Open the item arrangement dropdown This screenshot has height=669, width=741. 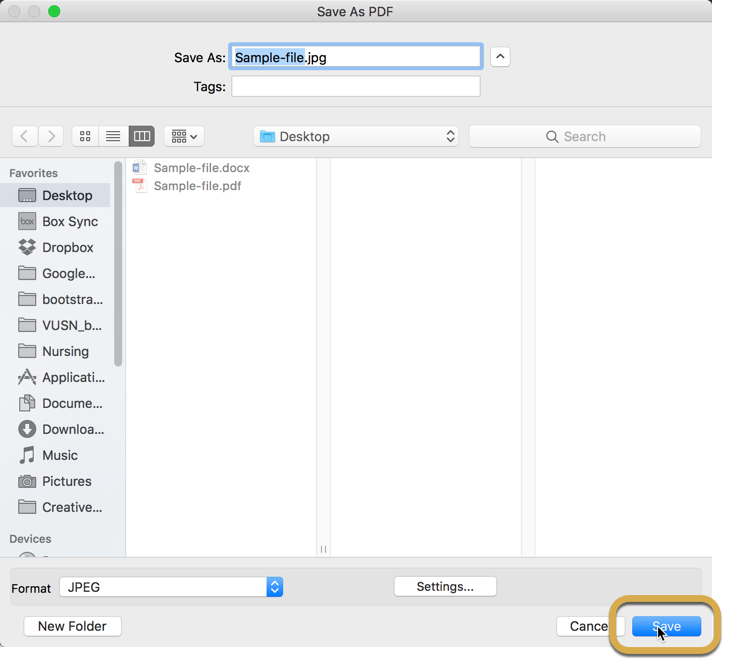(x=183, y=136)
